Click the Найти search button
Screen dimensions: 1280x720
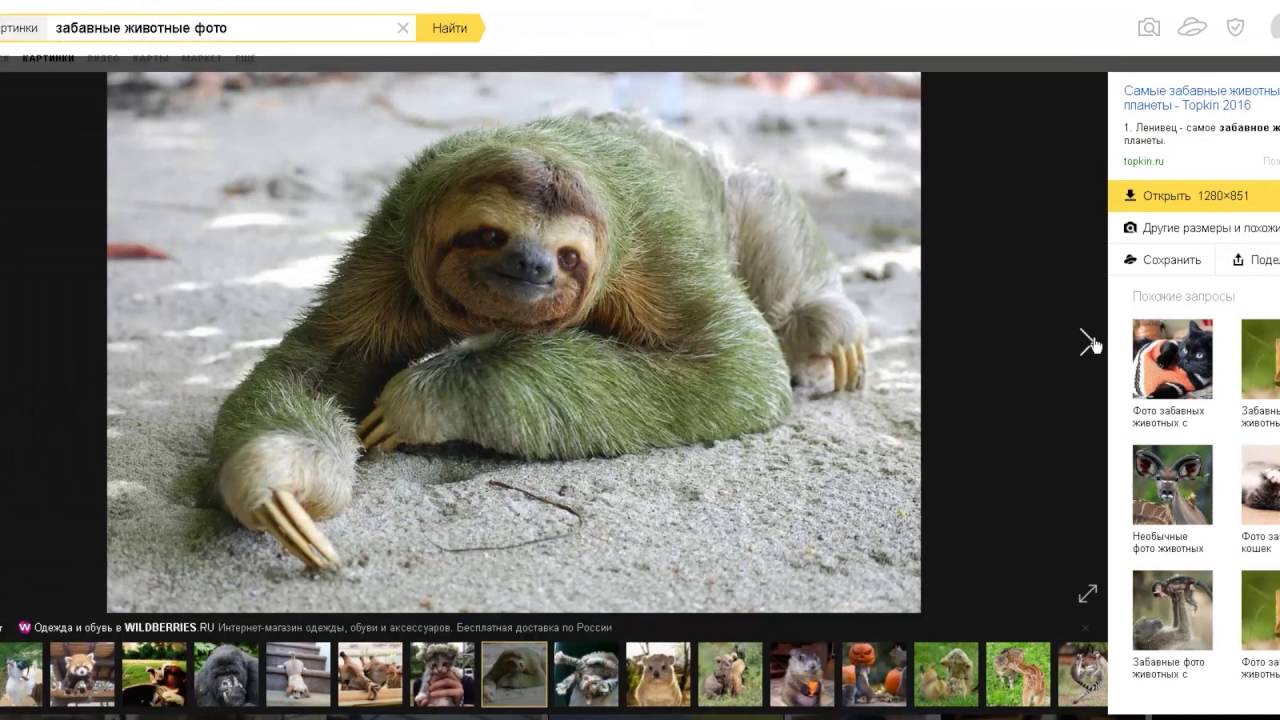click(x=450, y=28)
